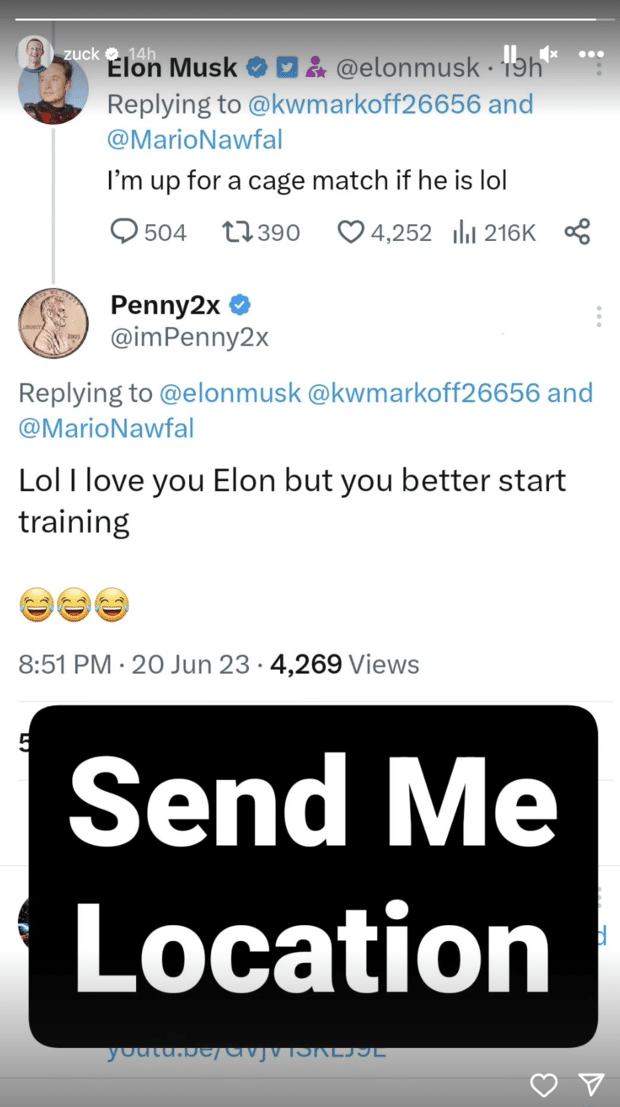
Task: Open Penny2x penny coin avatar
Action: coord(53,323)
